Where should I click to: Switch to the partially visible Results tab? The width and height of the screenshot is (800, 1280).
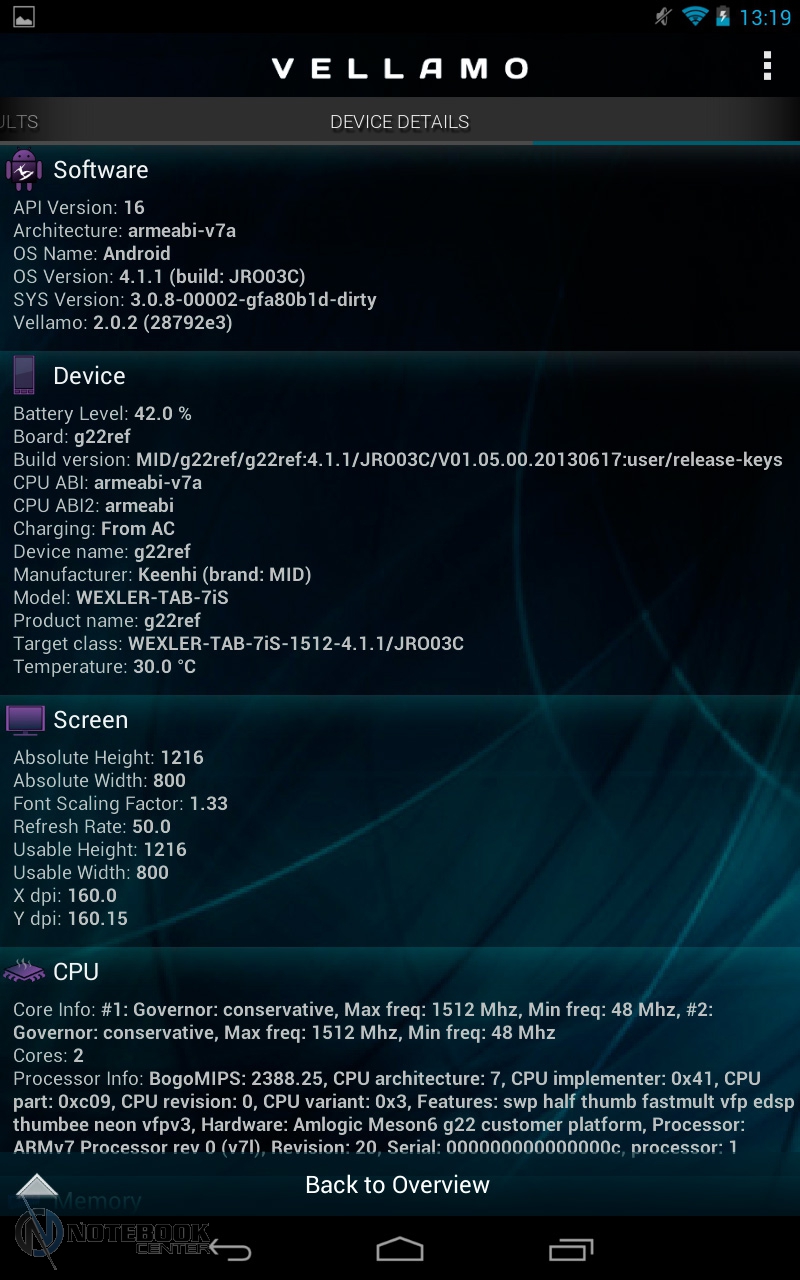(19, 122)
